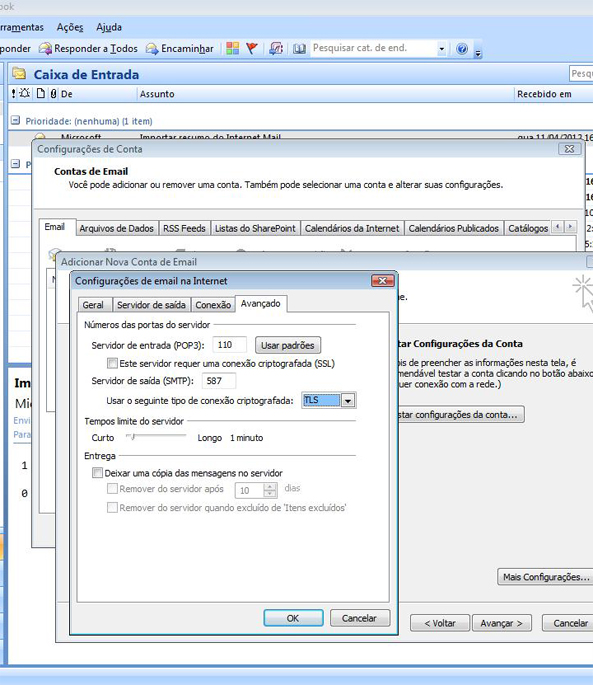Open the color categories icon
The image size is (593, 685).
(232, 48)
